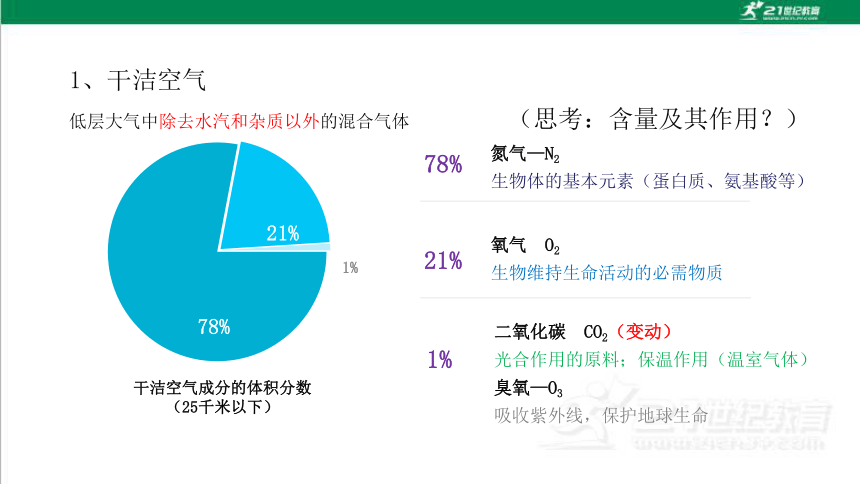Click the red (变动) text
The width and height of the screenshot is (860, 484).
644,331
